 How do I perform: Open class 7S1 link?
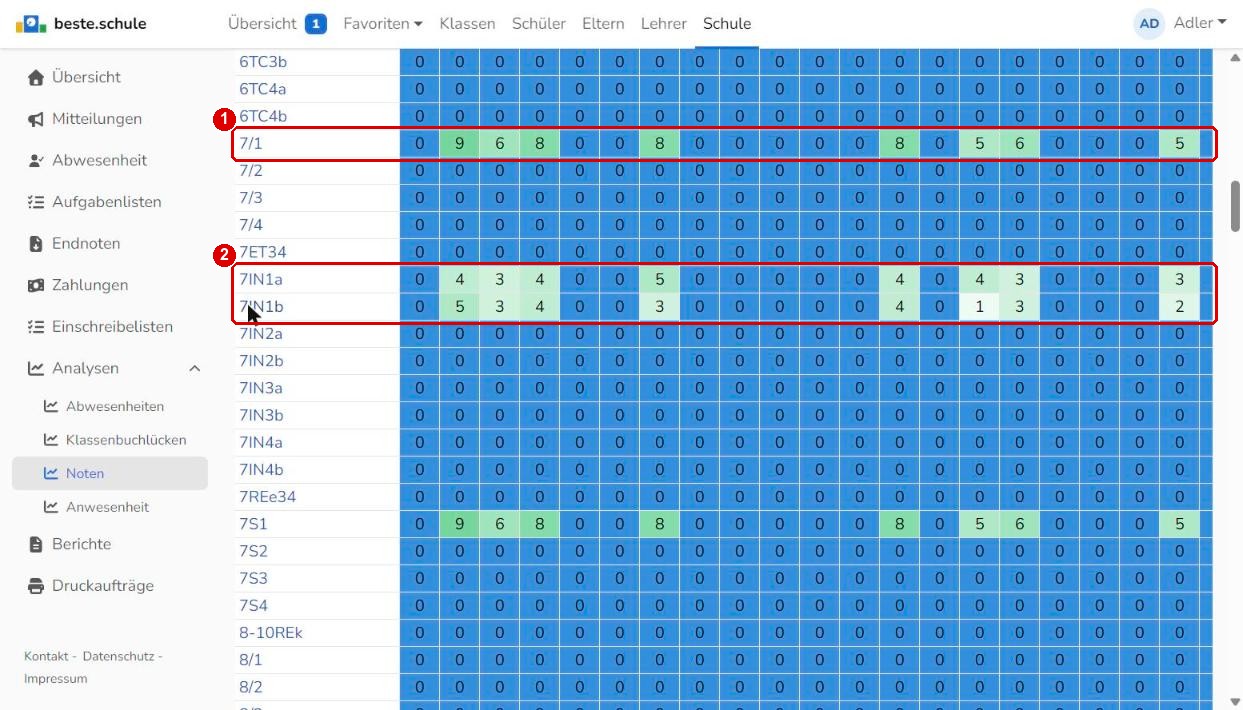point(253,524)
